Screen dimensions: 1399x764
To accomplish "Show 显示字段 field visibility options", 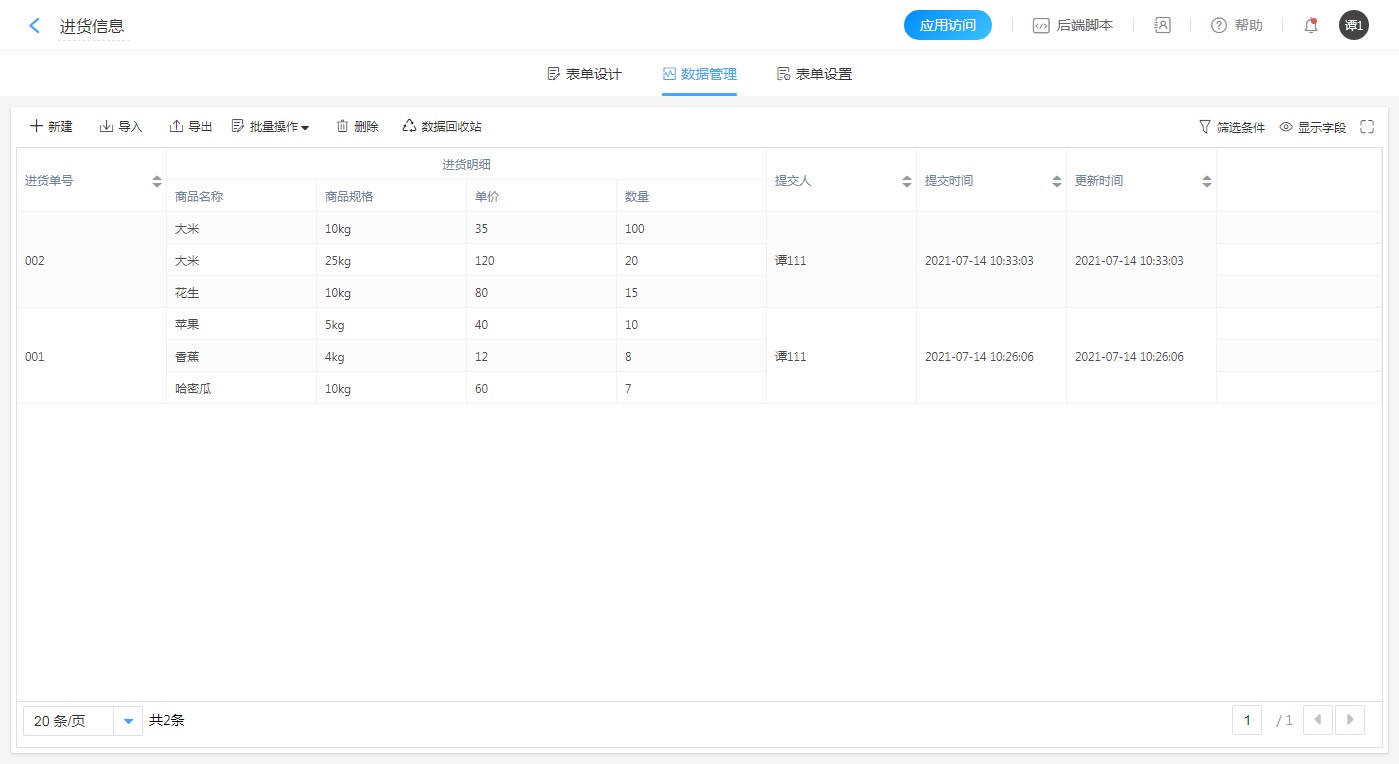I will pyautogui.click(x=1313, y=127).
